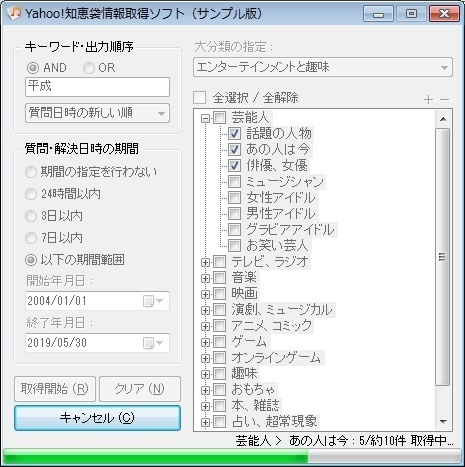Check テレビ、ラジオ checkbox
Screen dimensions: 465x467
tap(219, 262)
